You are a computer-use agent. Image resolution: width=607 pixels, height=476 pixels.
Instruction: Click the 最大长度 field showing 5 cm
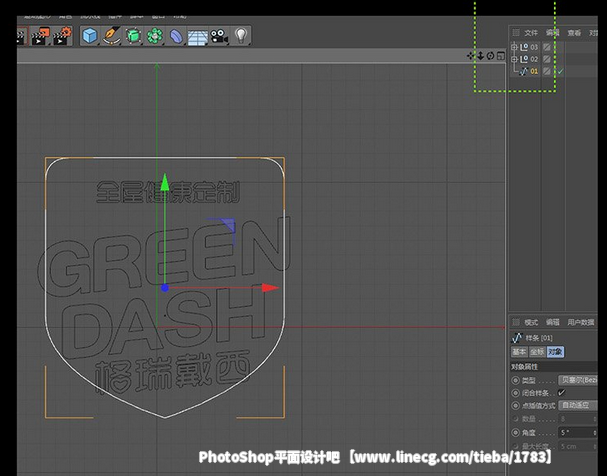pos(576,446)
